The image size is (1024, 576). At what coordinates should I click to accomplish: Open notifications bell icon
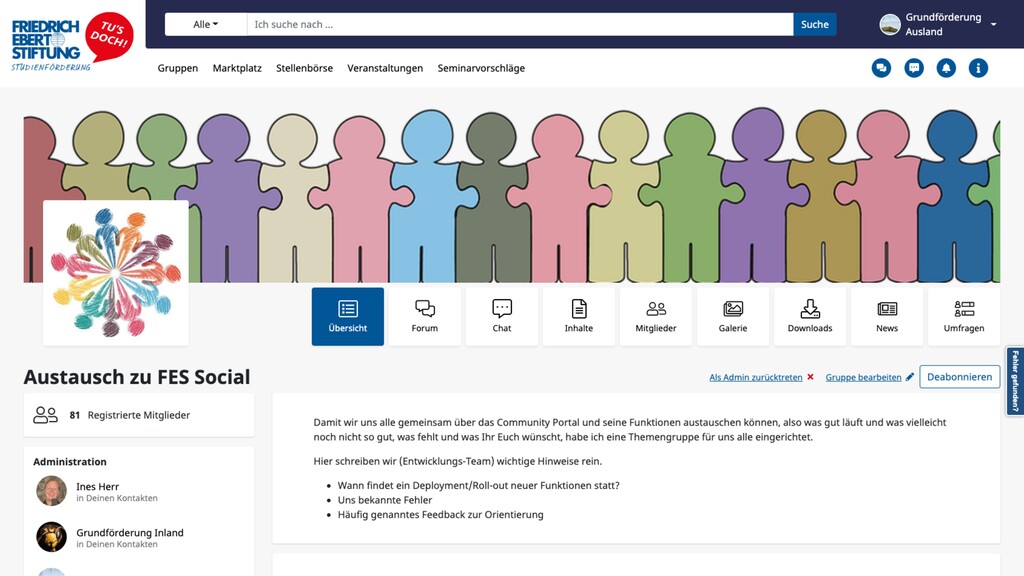[x=946, y=68]
